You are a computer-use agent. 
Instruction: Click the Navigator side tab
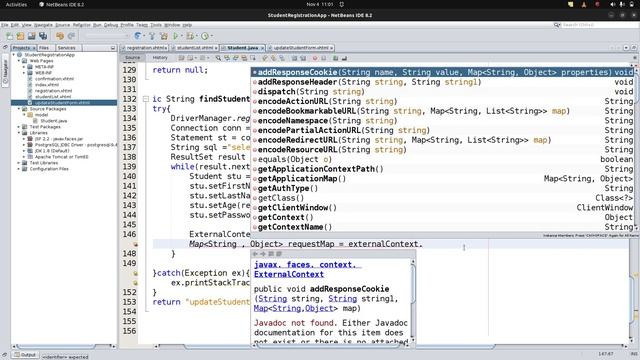(x=5, y=71)
